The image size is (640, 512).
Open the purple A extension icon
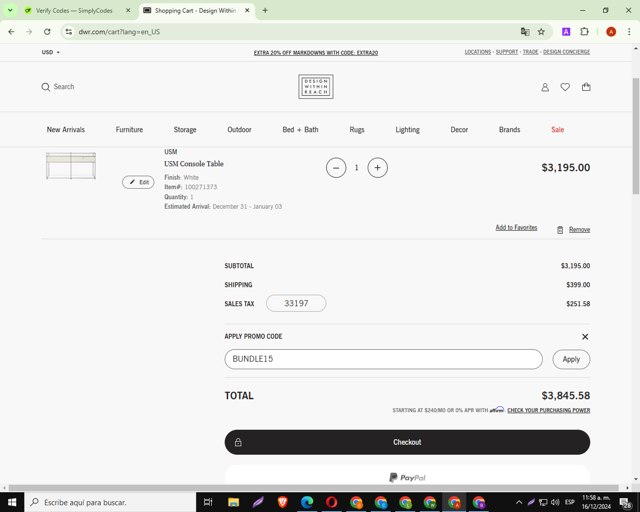click(x=566, y=32)
